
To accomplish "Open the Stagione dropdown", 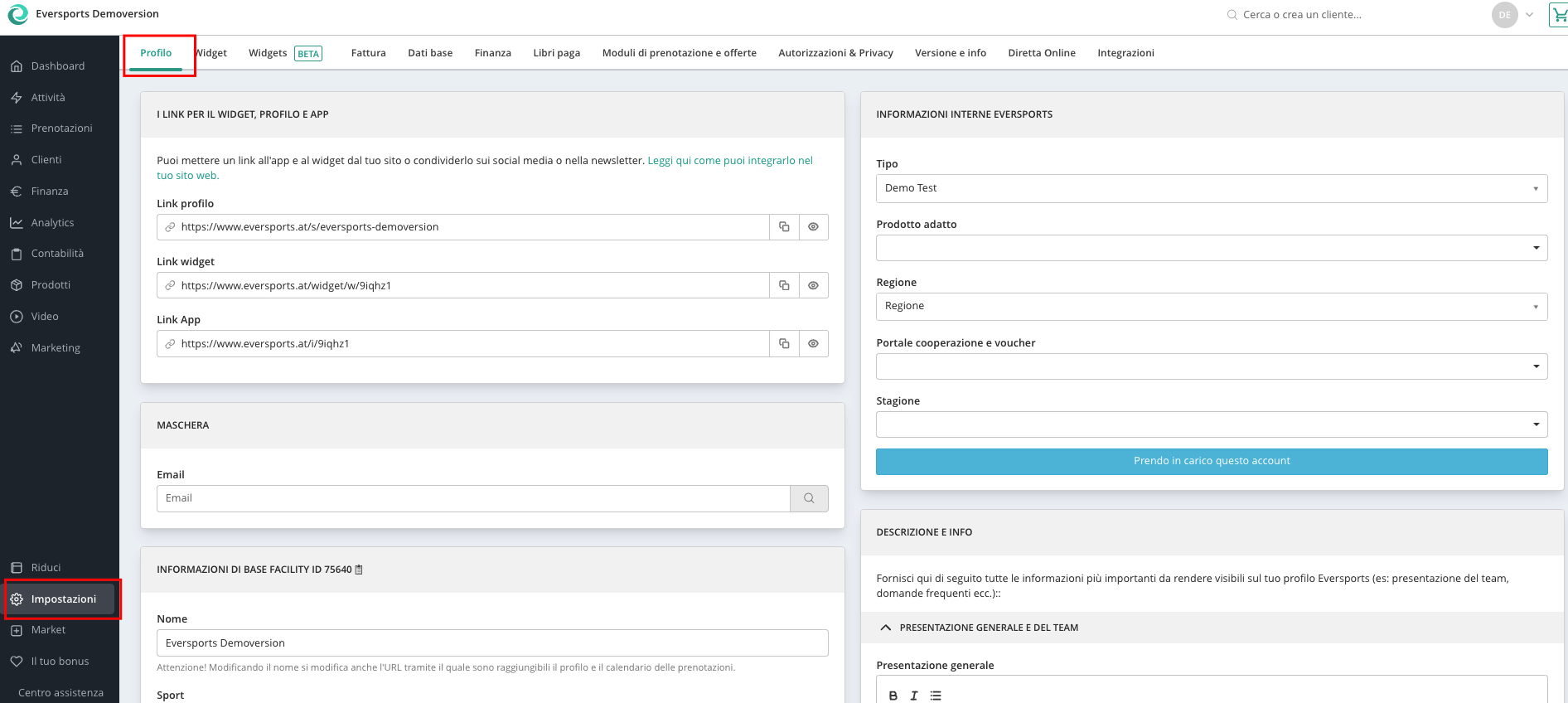I will (x=1212, y=424).
